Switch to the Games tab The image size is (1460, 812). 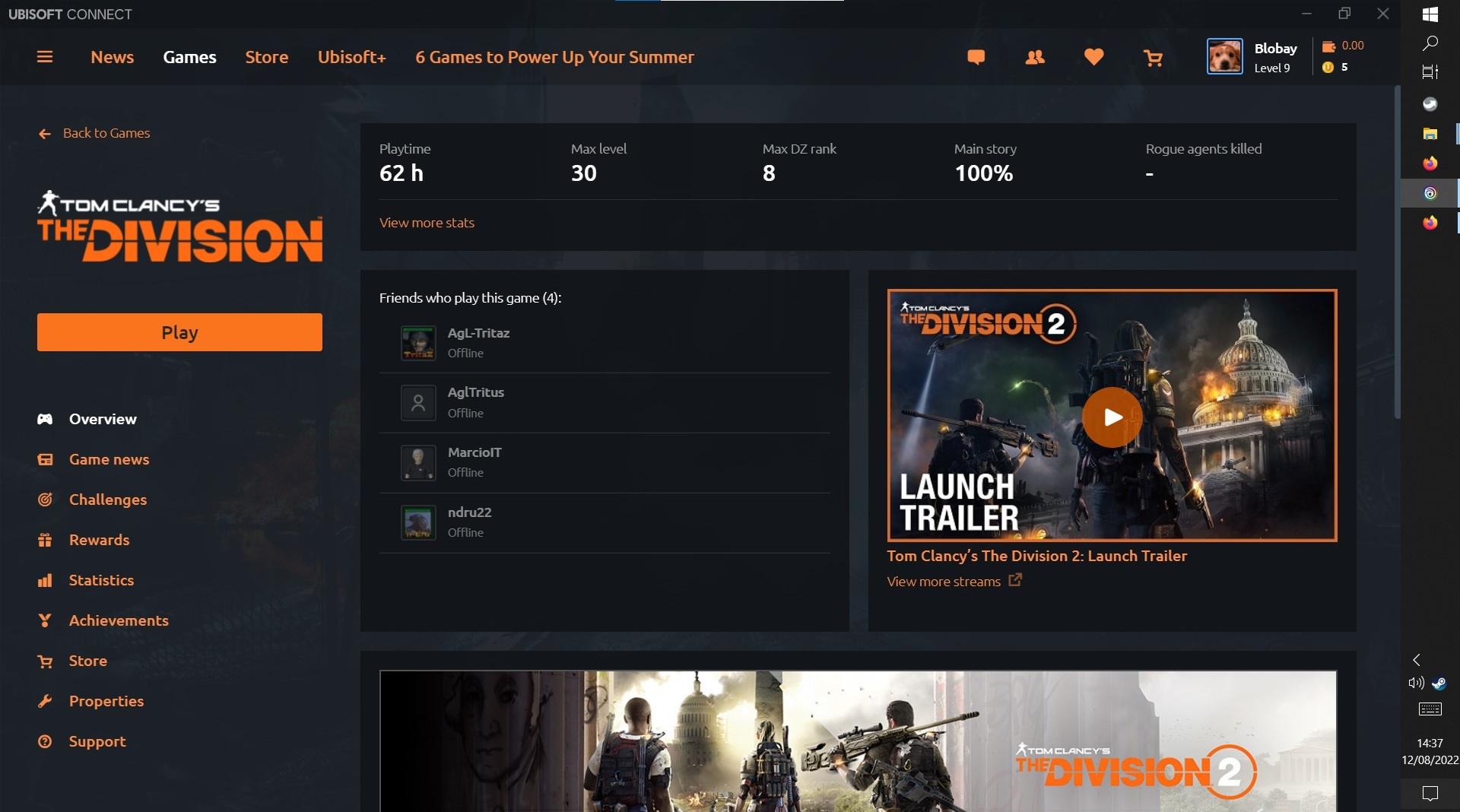click(189, 57)
